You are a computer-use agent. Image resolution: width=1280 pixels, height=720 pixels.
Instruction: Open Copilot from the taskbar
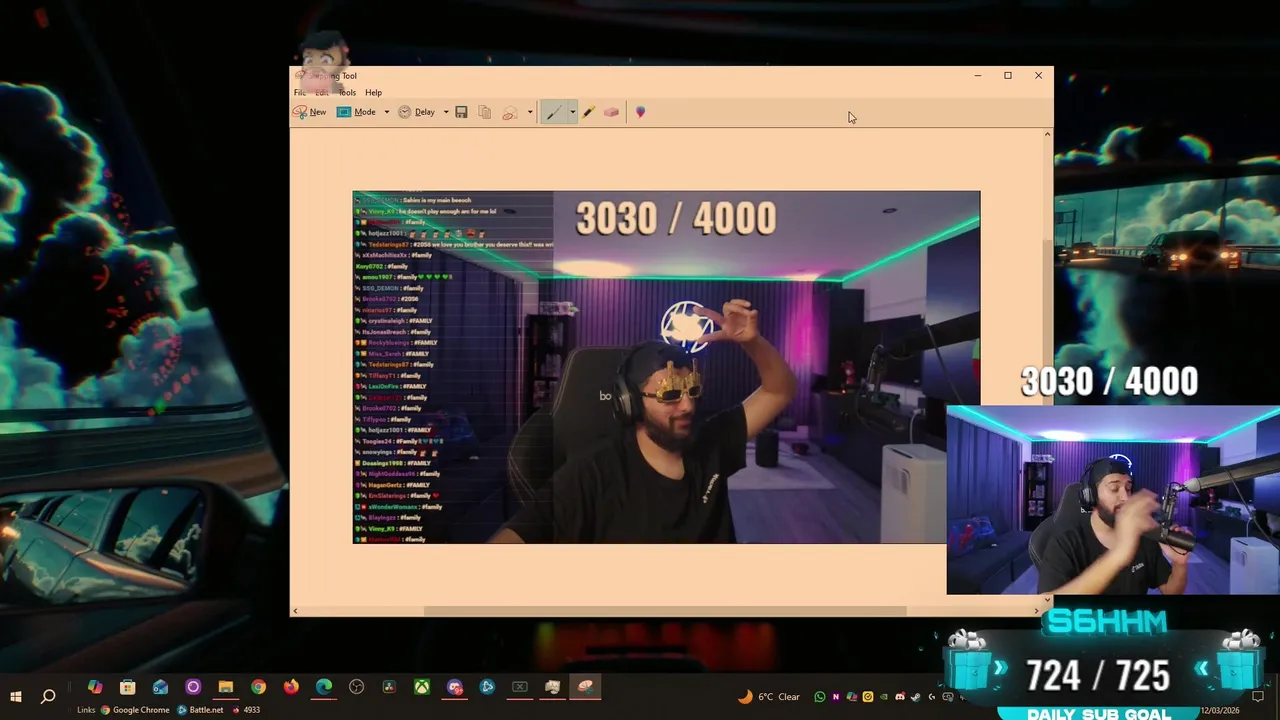coord(95,687)
